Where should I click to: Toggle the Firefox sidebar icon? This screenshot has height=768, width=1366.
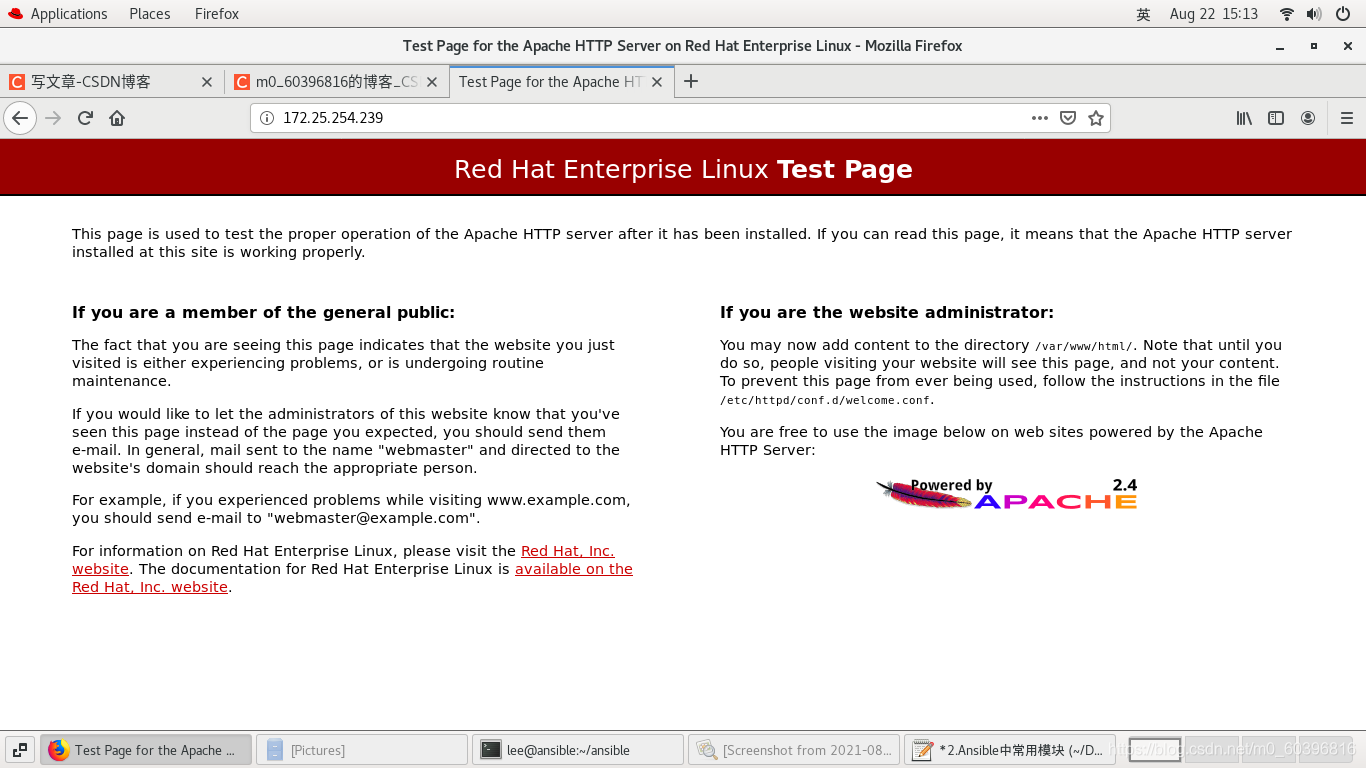(x=1276, y=118)
